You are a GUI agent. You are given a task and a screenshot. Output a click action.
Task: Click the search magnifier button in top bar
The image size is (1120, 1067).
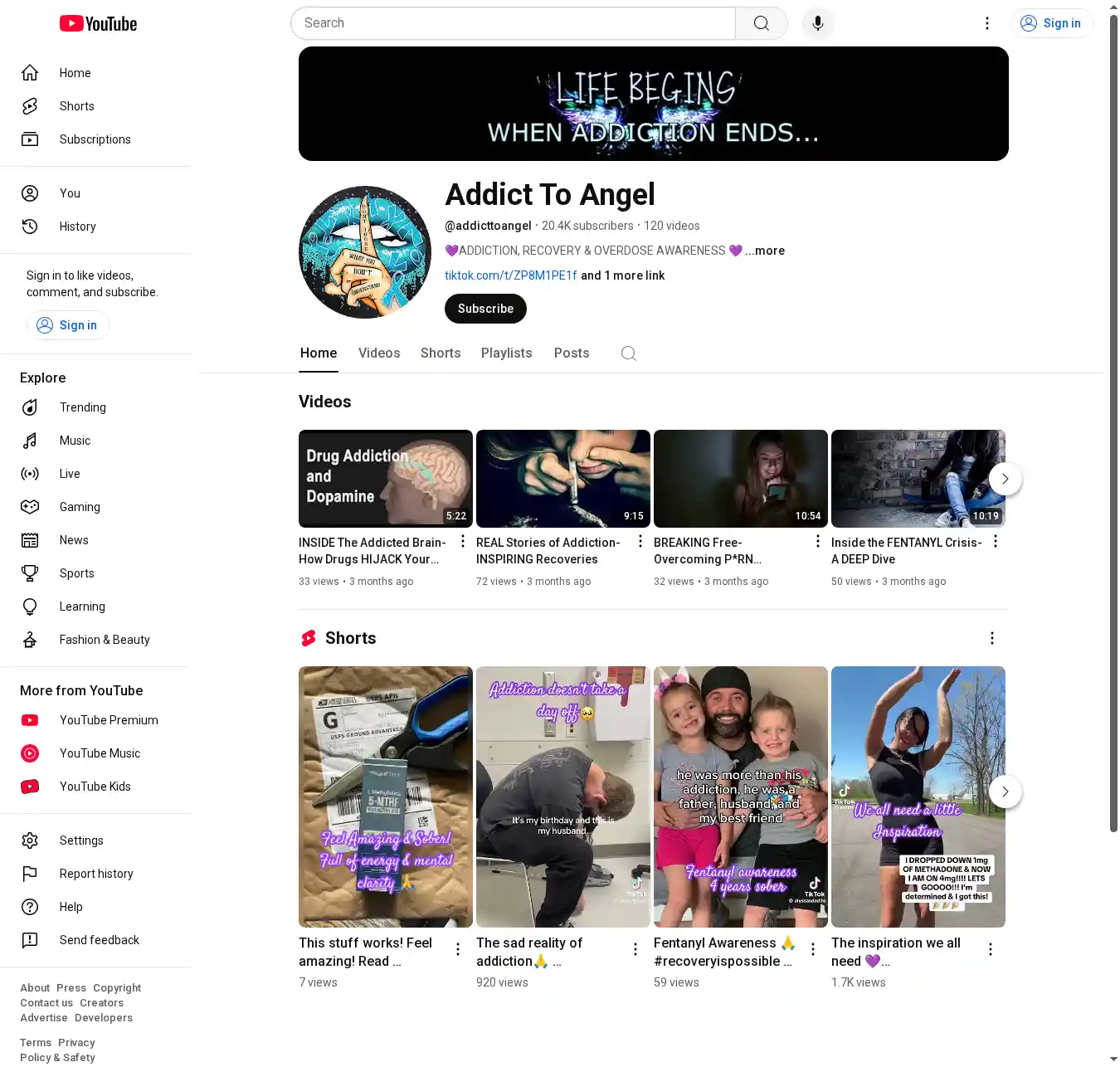pyautogui.click(x=761, y=23)
